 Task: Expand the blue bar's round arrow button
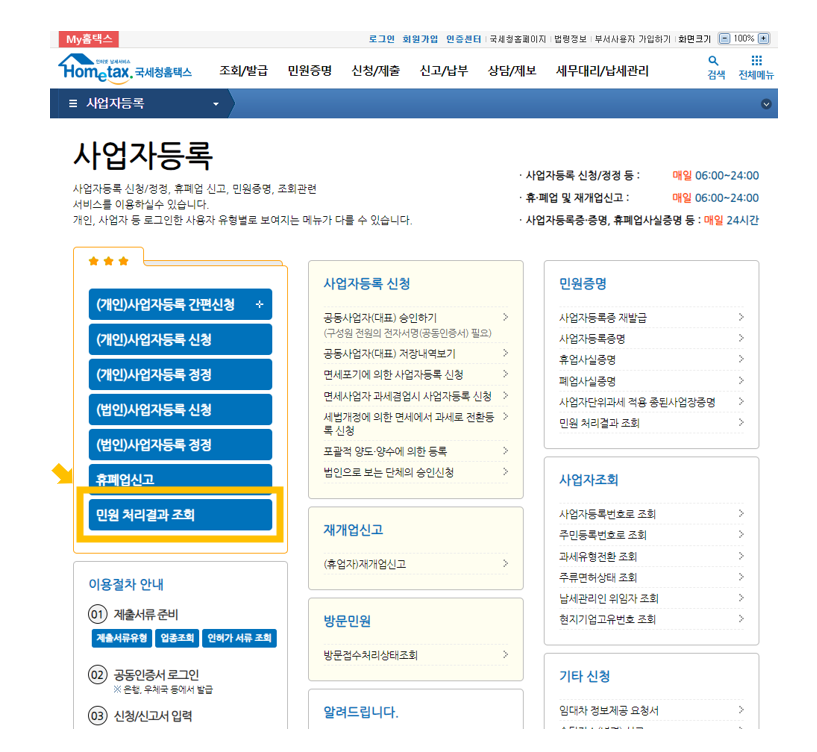pyautogui.click(x=766, y=104)
